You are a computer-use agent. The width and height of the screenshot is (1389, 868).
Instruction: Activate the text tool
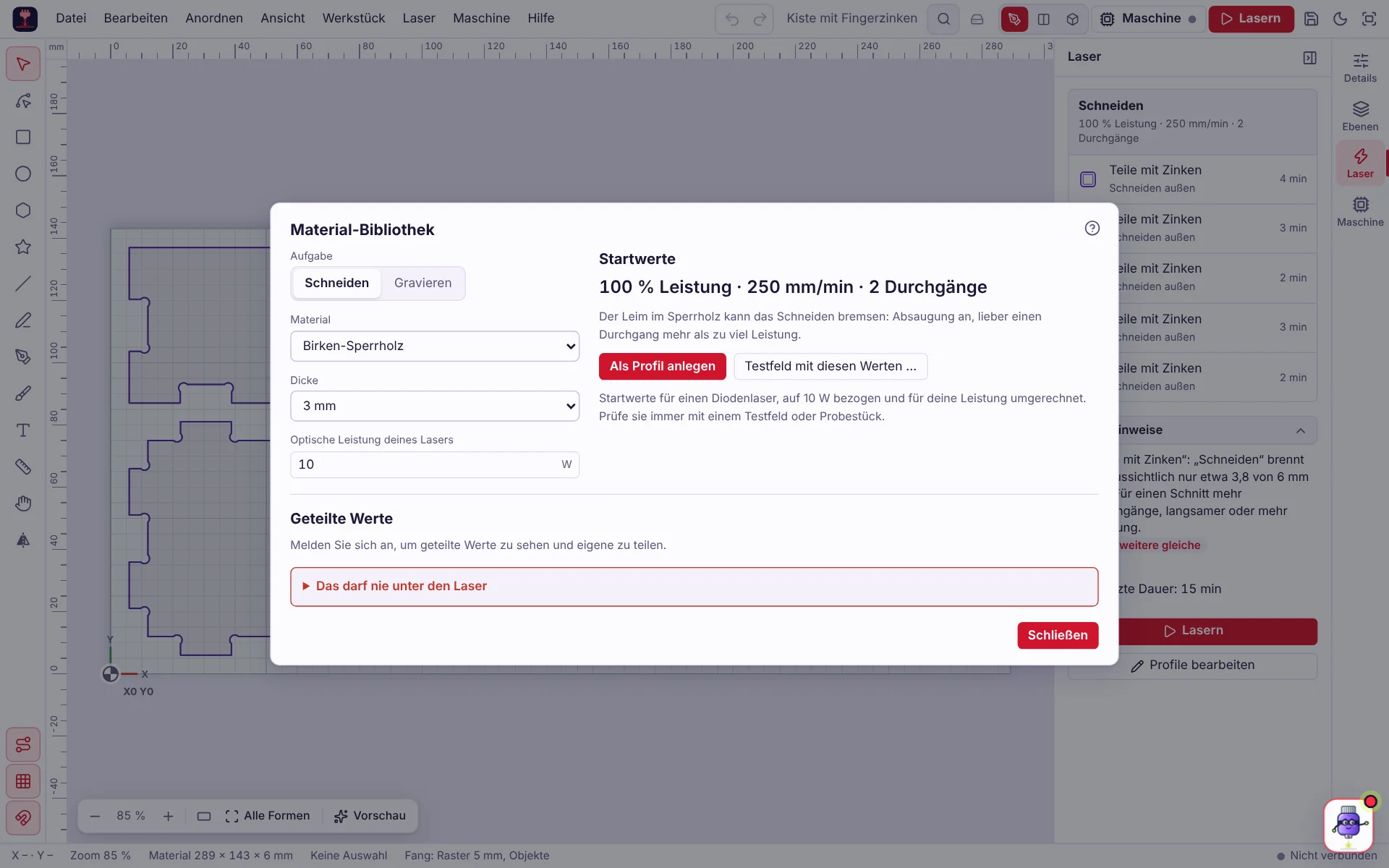(23, 430)
